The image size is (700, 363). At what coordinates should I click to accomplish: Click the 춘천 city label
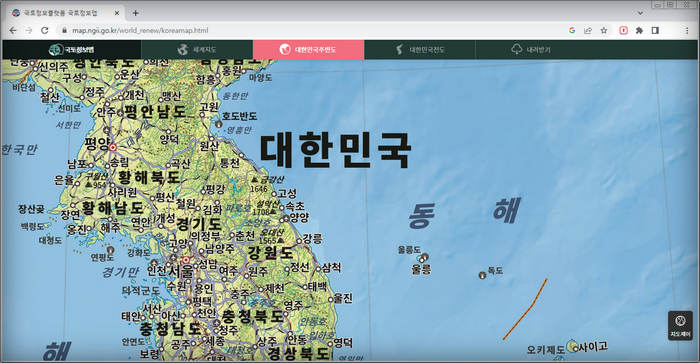[245, 235]
